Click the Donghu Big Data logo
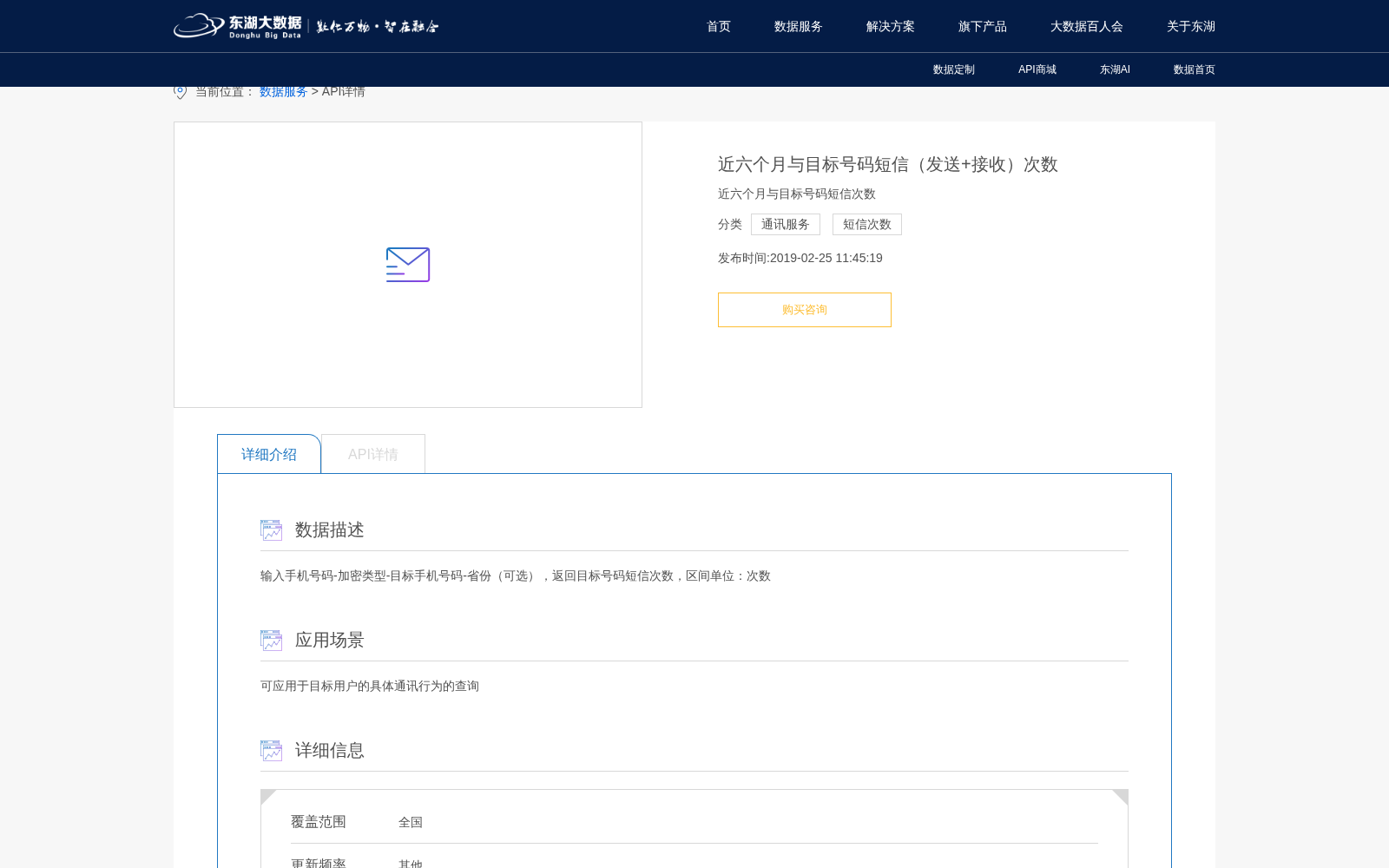1389x868 pixels. coord(306,26)
